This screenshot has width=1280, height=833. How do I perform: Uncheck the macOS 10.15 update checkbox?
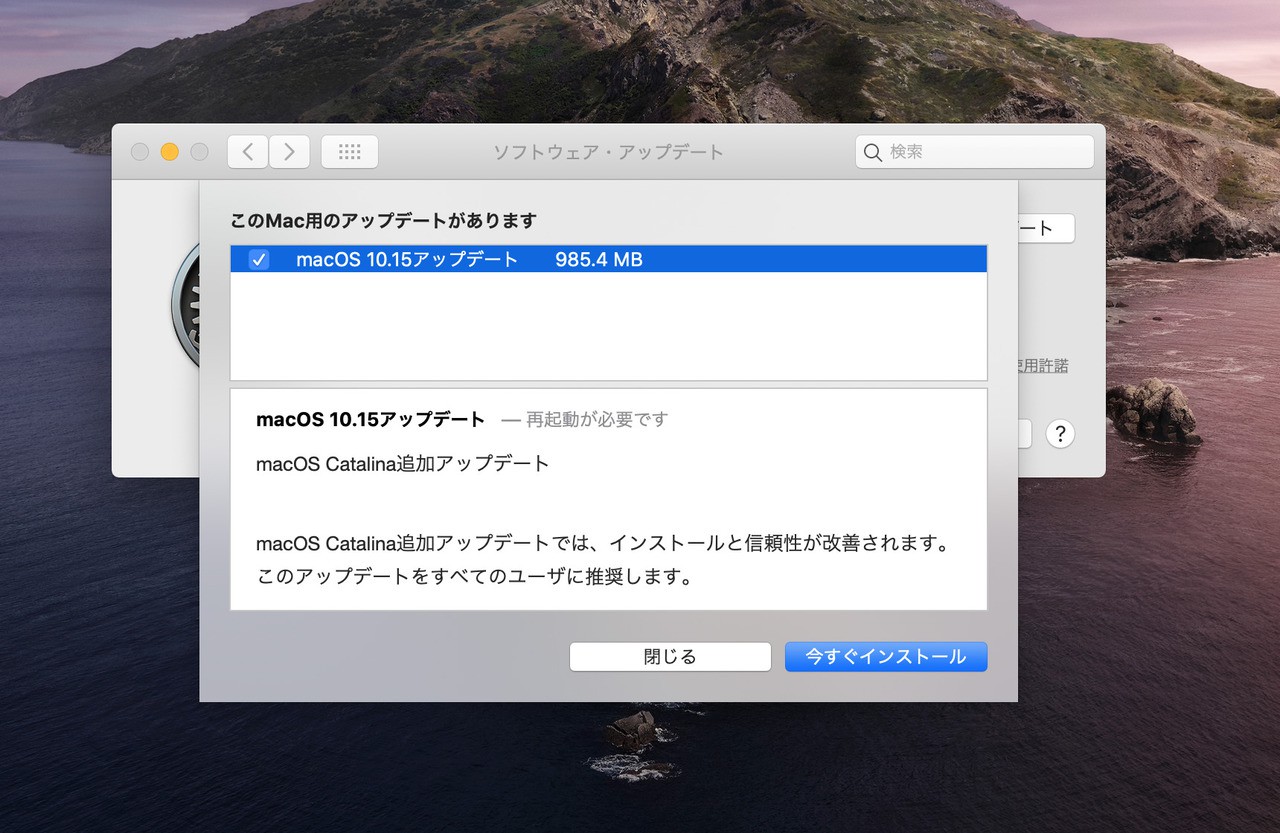[x=259, y=260]
